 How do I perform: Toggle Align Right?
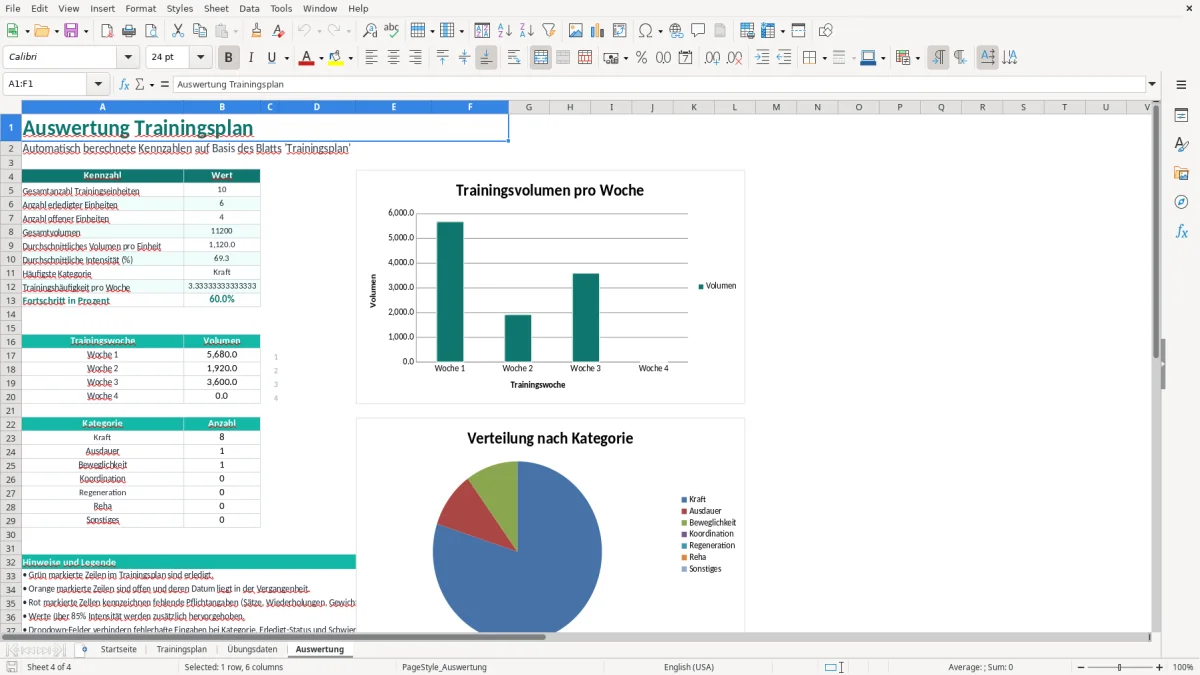pos(415,58)
